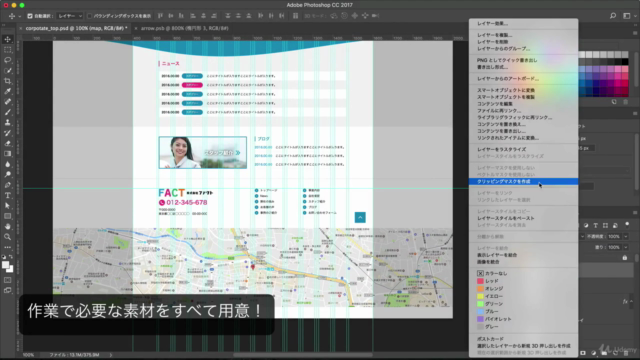The image size is (640, 360).
Task: Set layer color to バイオレット
Action: 523,319
